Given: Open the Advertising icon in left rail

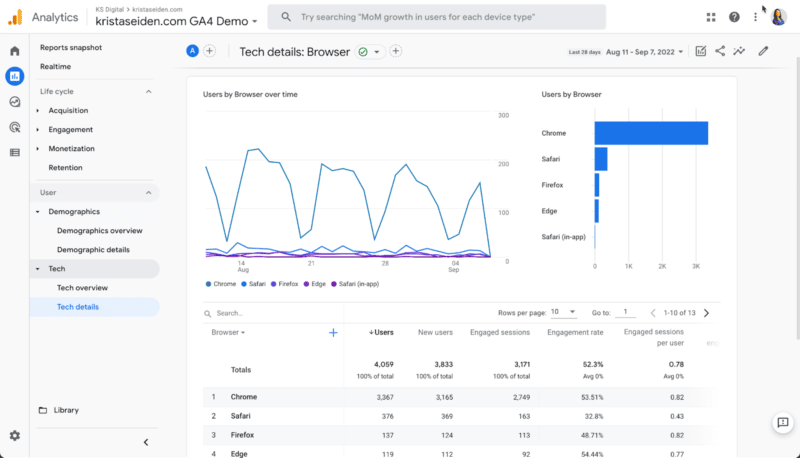Looking at the screenshot, I should coord(14,127).
